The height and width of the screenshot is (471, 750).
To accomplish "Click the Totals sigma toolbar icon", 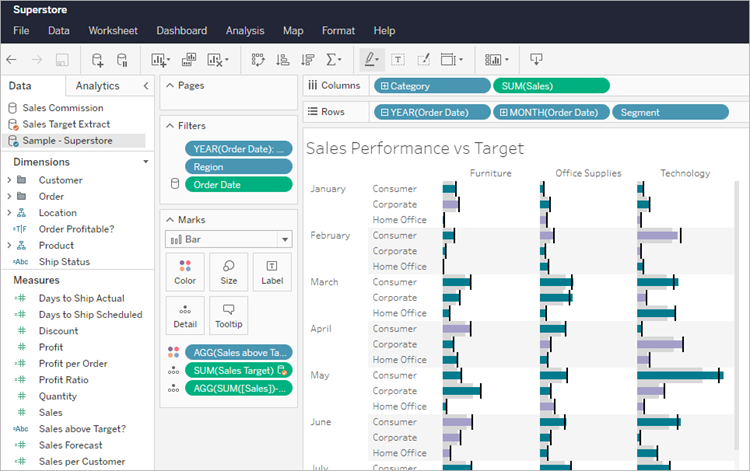I will pyautogui.click(x=333, y=60).
